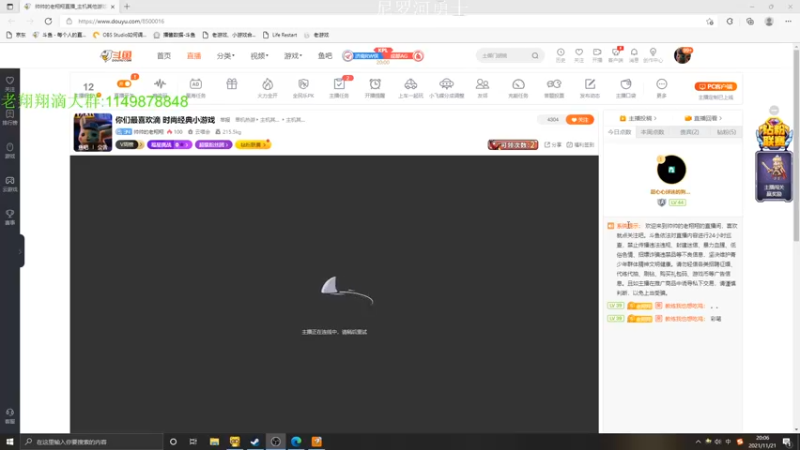Open the Life Restart bookmark
Image resolution: width=800 pixels, height=450 pixels.
[280, 35]
